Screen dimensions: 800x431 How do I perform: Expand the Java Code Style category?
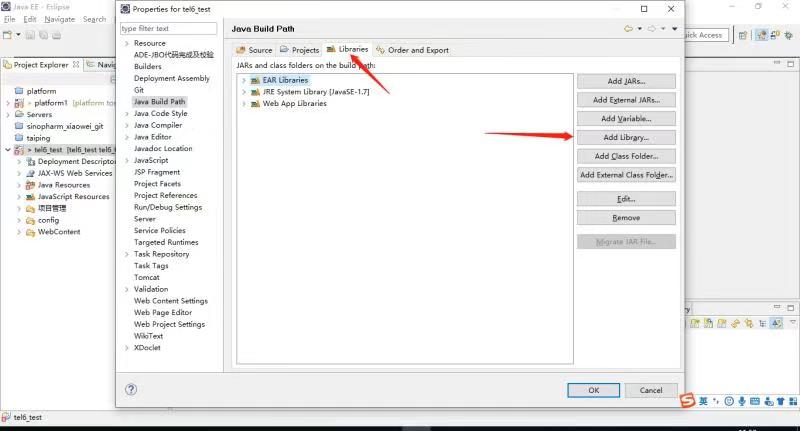click(x=127, y=114)
